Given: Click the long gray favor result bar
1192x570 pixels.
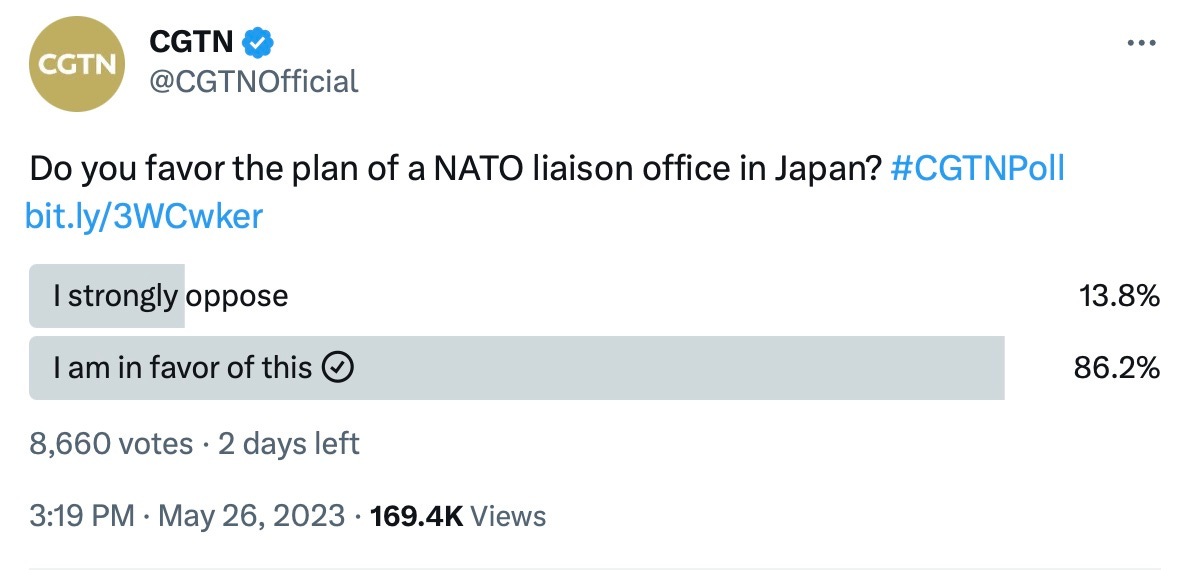Looking at the screenshot, I should tap(517, 368).
